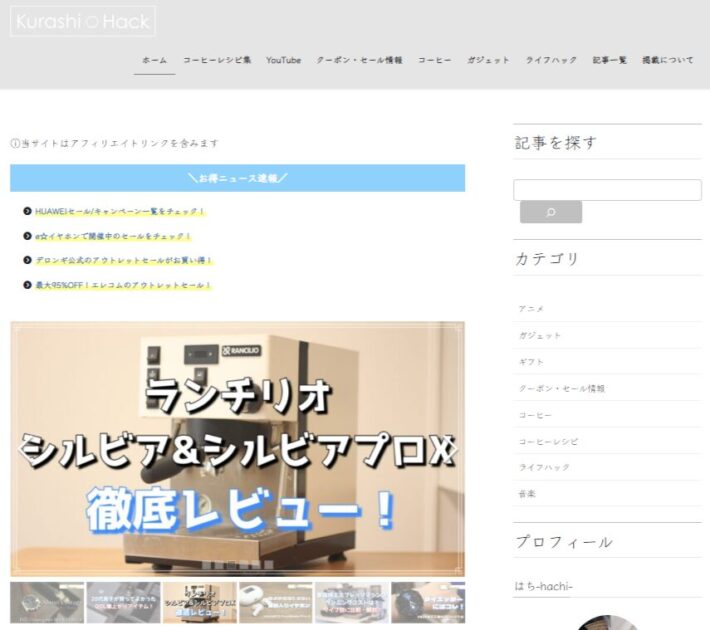Select the fifth slider thumbnail
This screenshot has width=710, height=630.
coord(352,602)
